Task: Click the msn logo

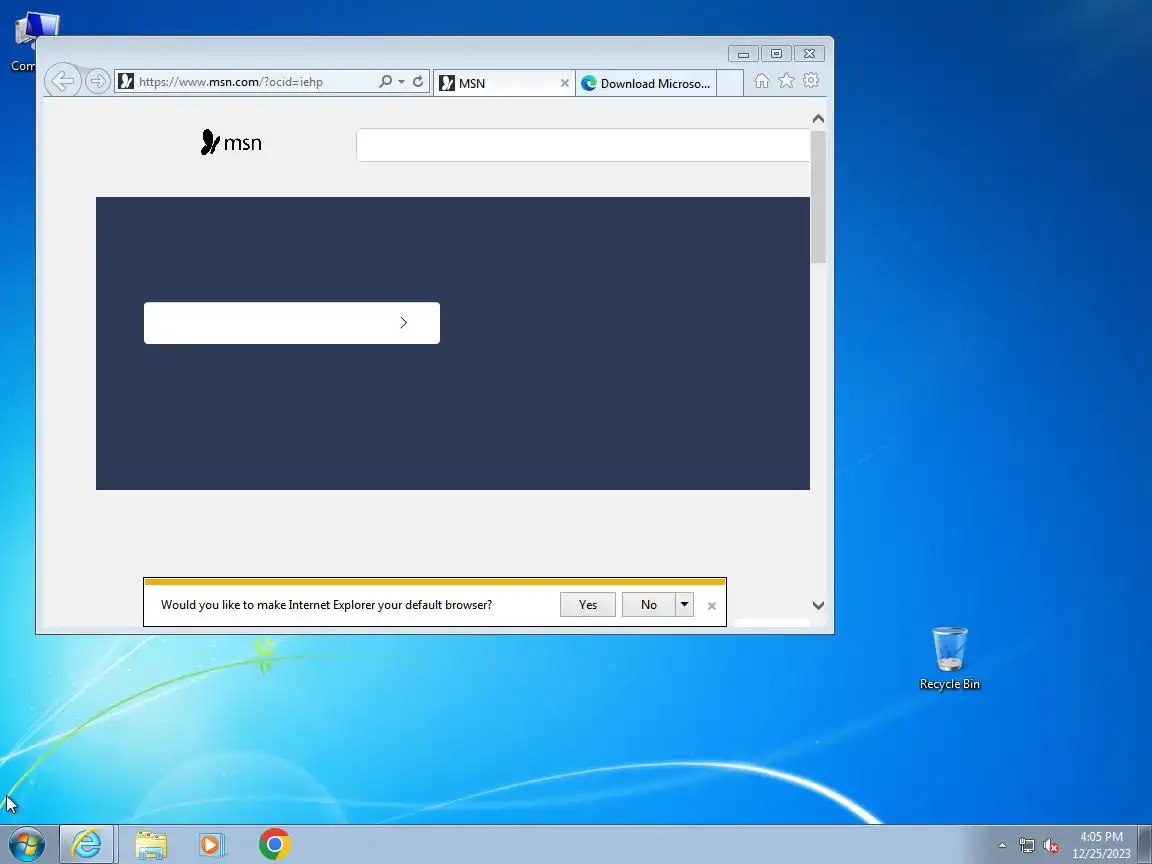Action: (x=231, y=143)
